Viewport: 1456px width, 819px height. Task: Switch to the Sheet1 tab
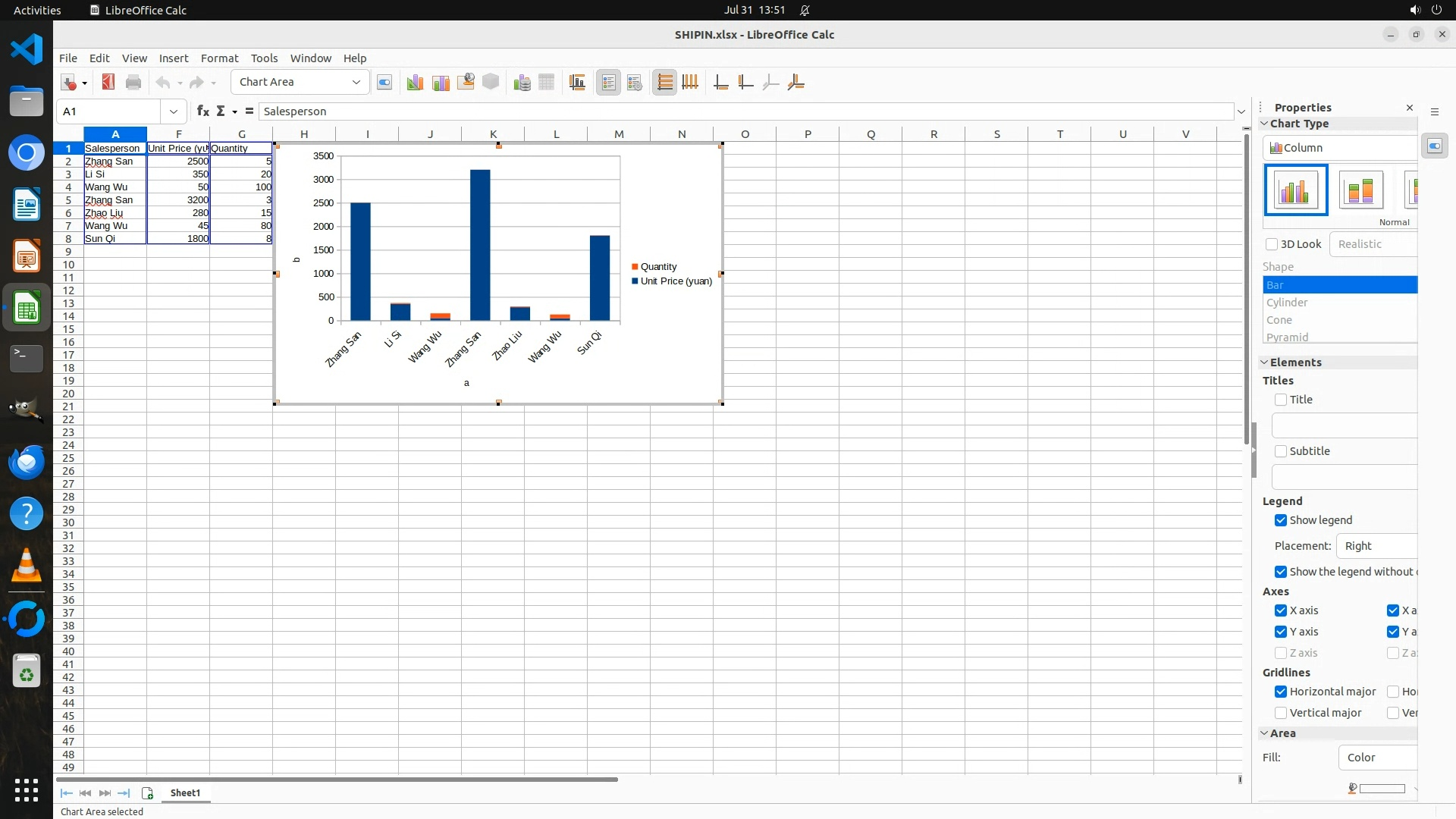tap(185, 793)
